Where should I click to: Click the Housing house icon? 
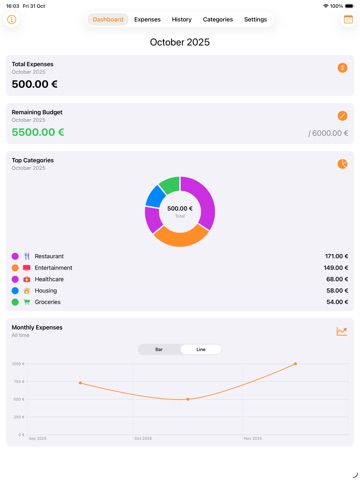(27, 291)
